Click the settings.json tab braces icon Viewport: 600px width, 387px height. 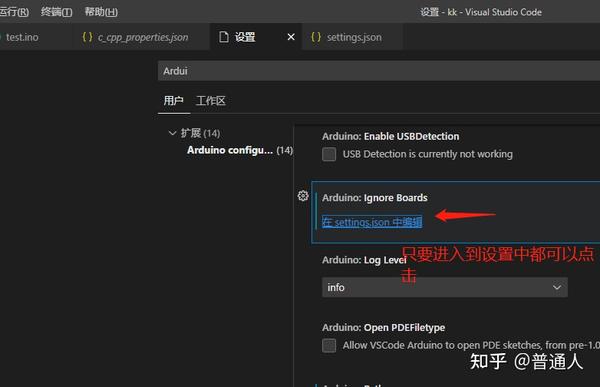316,37
